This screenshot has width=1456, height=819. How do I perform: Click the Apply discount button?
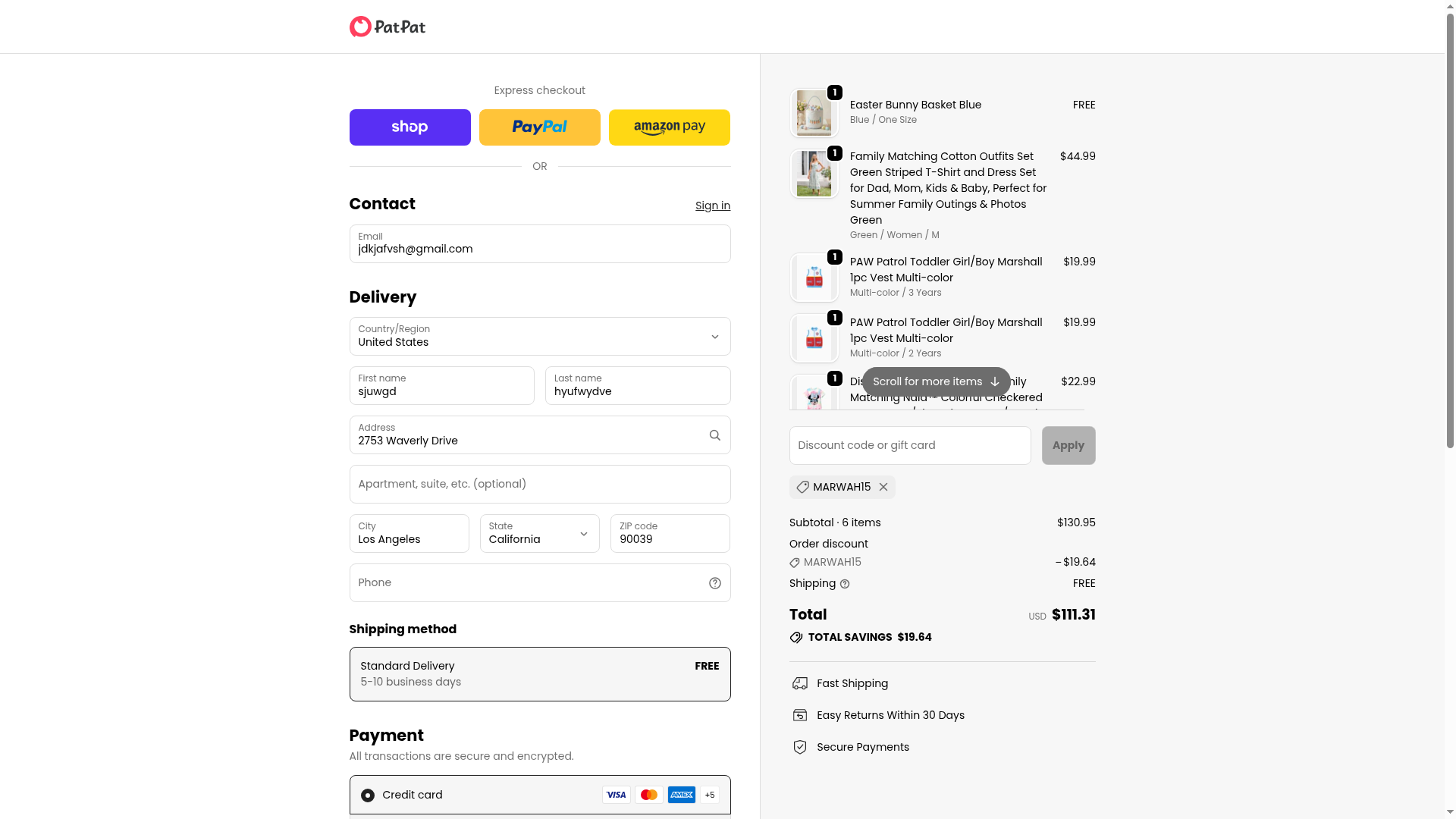(1068, 445)
